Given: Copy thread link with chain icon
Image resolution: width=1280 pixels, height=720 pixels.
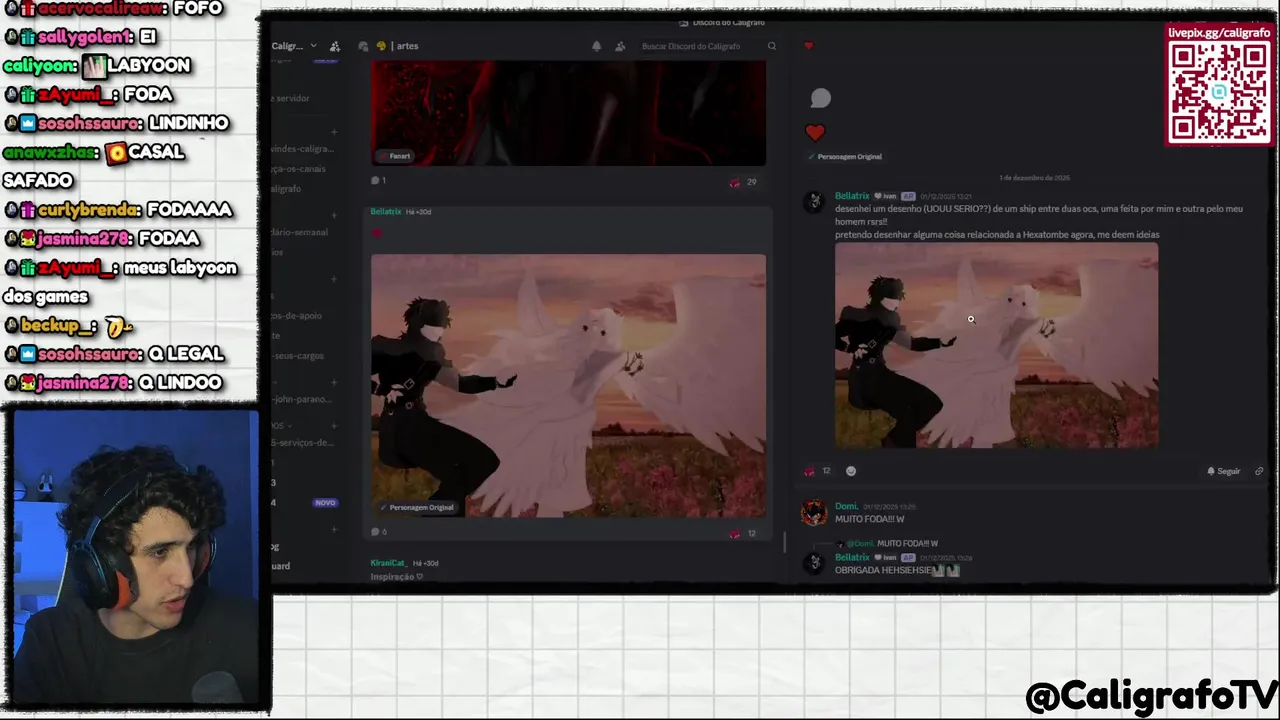Looking at the screenshot, I should (x=1259, y=471).
